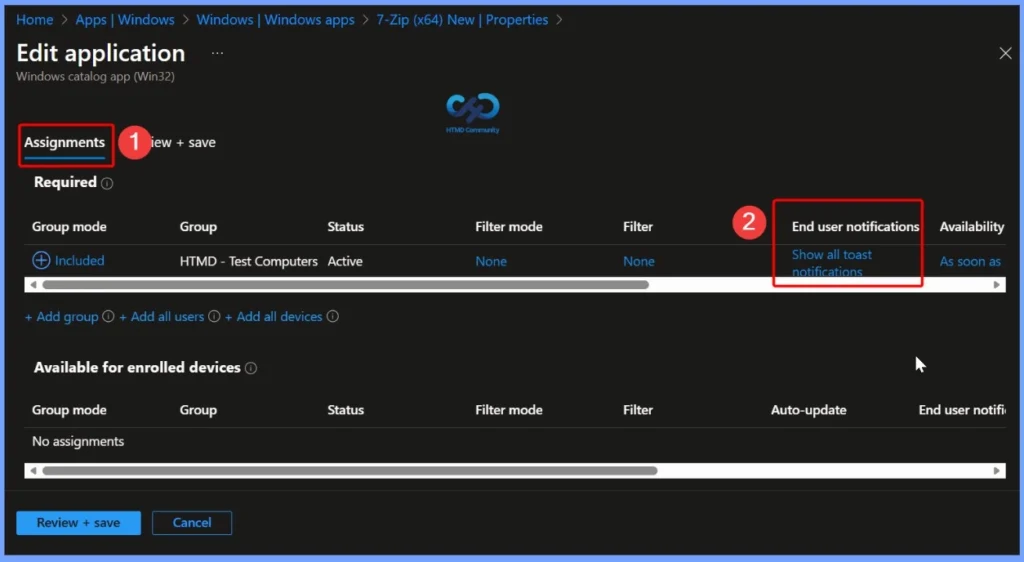The height and width of the screenshot is (562, 1024).
Task: Click the Review + save button
Action: tap(78, 523)
